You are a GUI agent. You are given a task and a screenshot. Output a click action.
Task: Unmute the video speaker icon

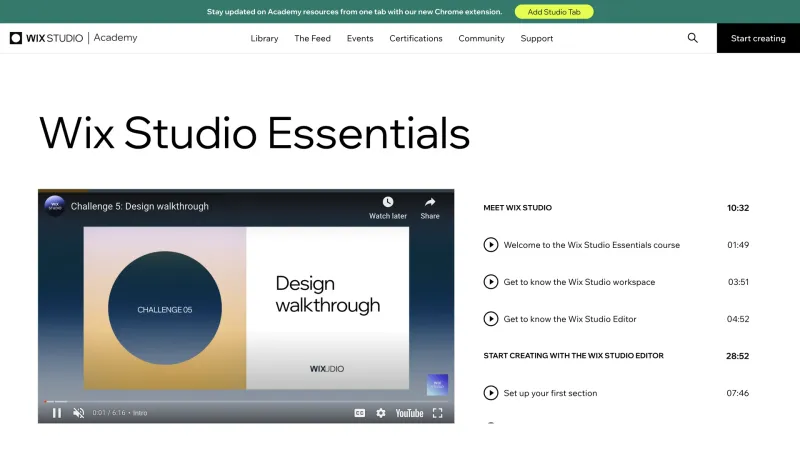click(x=79, y=413)
